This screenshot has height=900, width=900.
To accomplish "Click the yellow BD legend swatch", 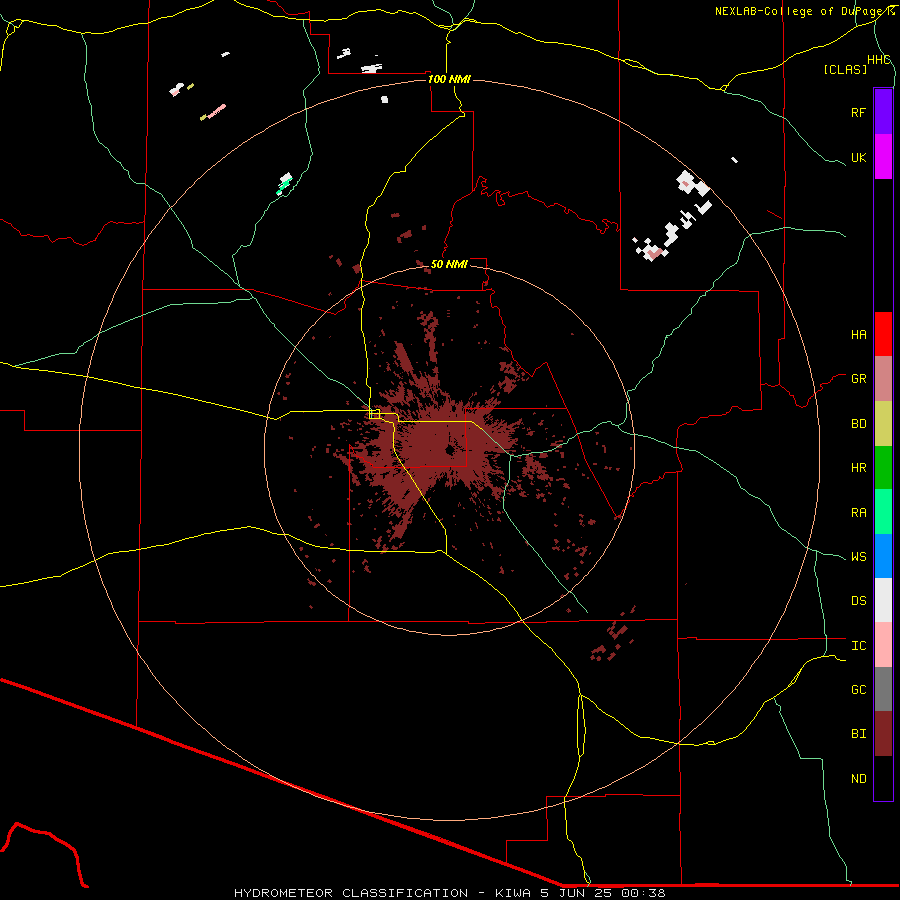I will 883,423.
